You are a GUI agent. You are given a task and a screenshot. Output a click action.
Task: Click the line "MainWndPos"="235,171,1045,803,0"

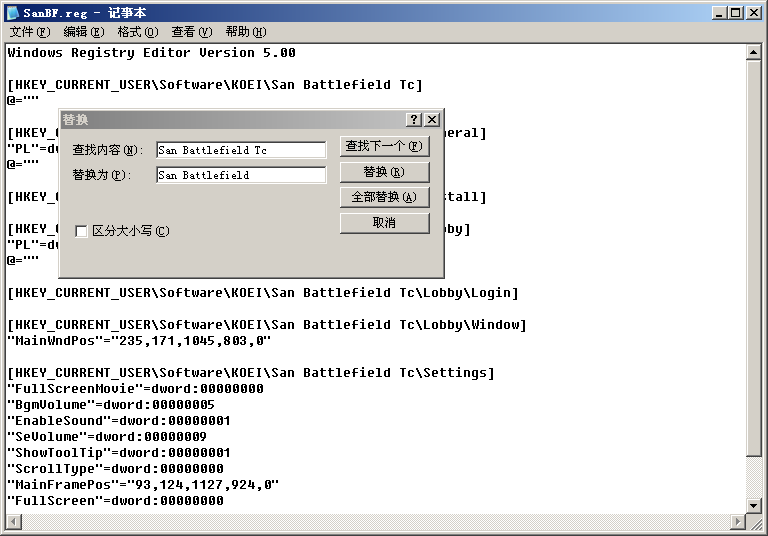coord(139,341)
